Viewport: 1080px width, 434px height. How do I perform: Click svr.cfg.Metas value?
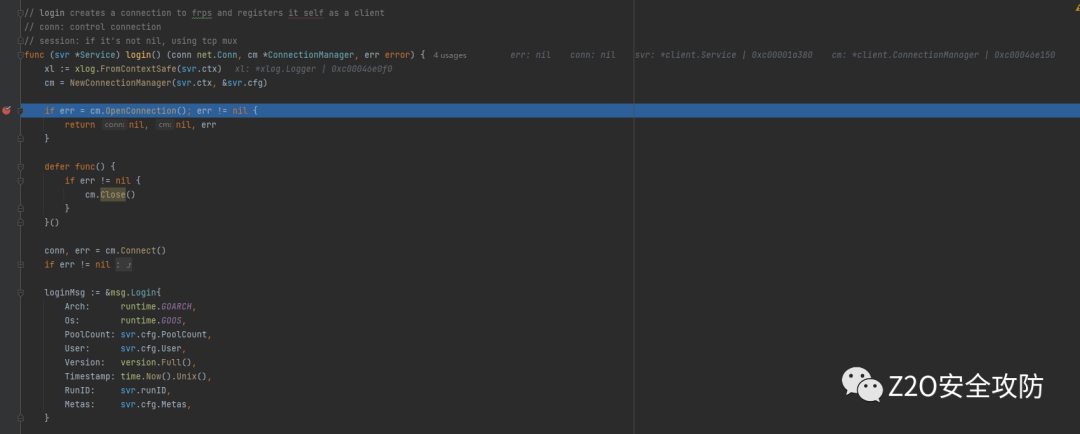coord(154,404)
